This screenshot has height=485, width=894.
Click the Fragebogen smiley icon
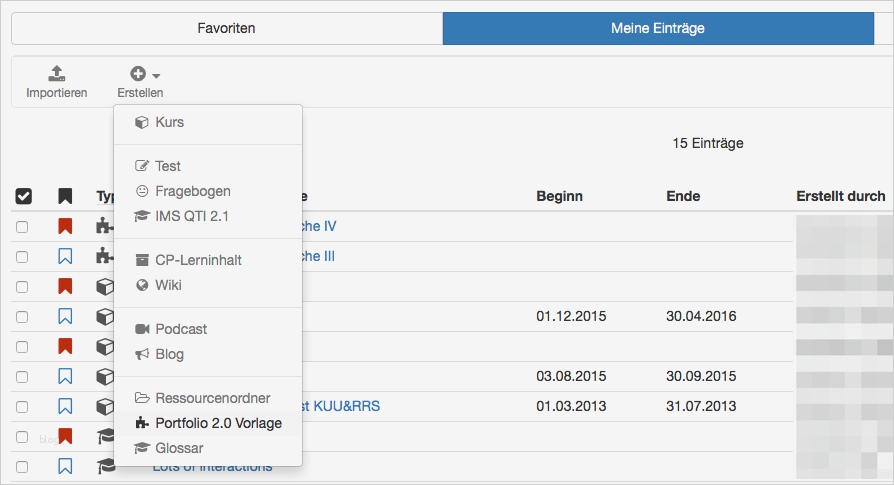tap(142, 191)
